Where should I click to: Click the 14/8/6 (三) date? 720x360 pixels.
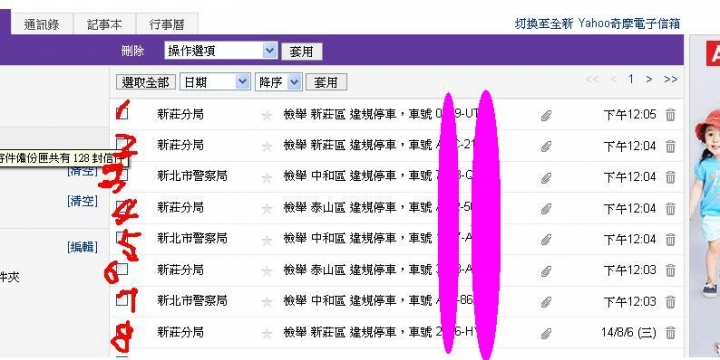point(629,333)
